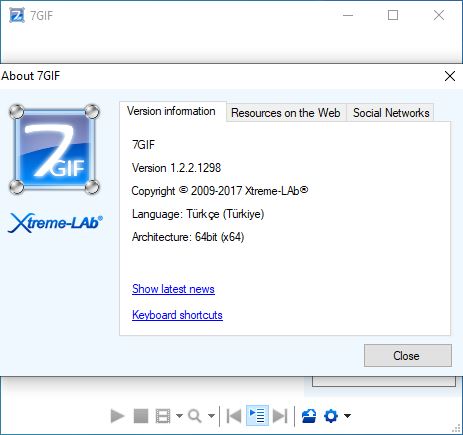Click the blue settings gear icon
Screen dimensions: 463x435
[x=331, y=416]
